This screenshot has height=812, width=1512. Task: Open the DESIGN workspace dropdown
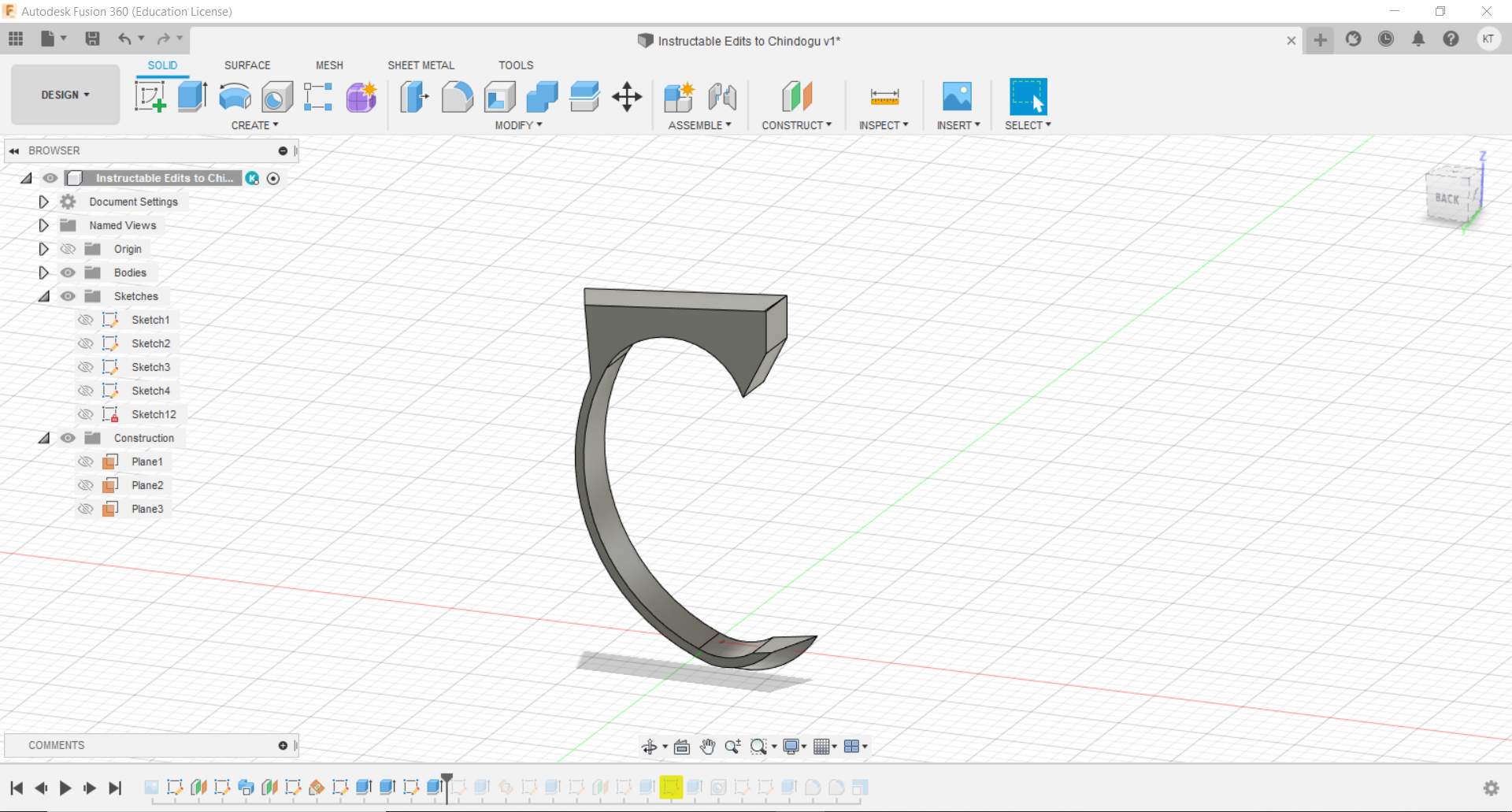coord(65,95)
